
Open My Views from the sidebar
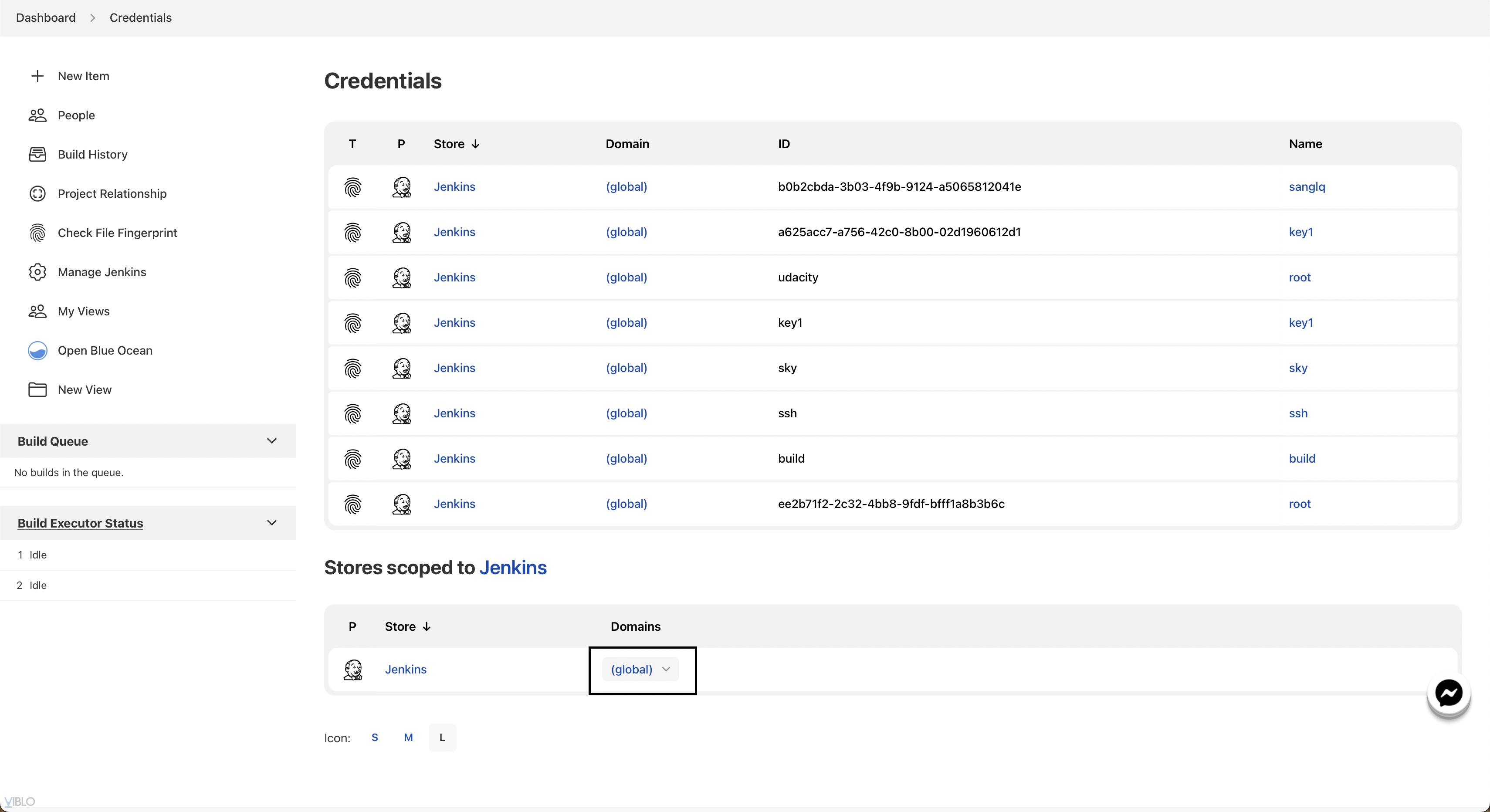tap(83, 311)
